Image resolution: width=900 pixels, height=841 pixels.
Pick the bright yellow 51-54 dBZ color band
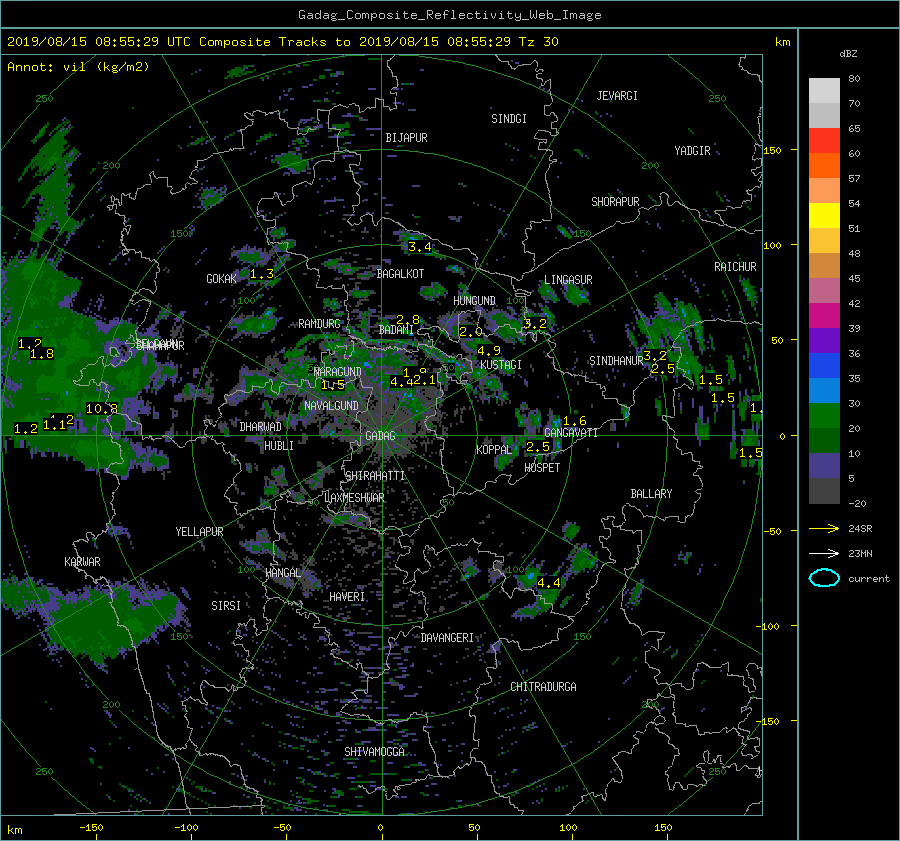[x=824, y=216]
